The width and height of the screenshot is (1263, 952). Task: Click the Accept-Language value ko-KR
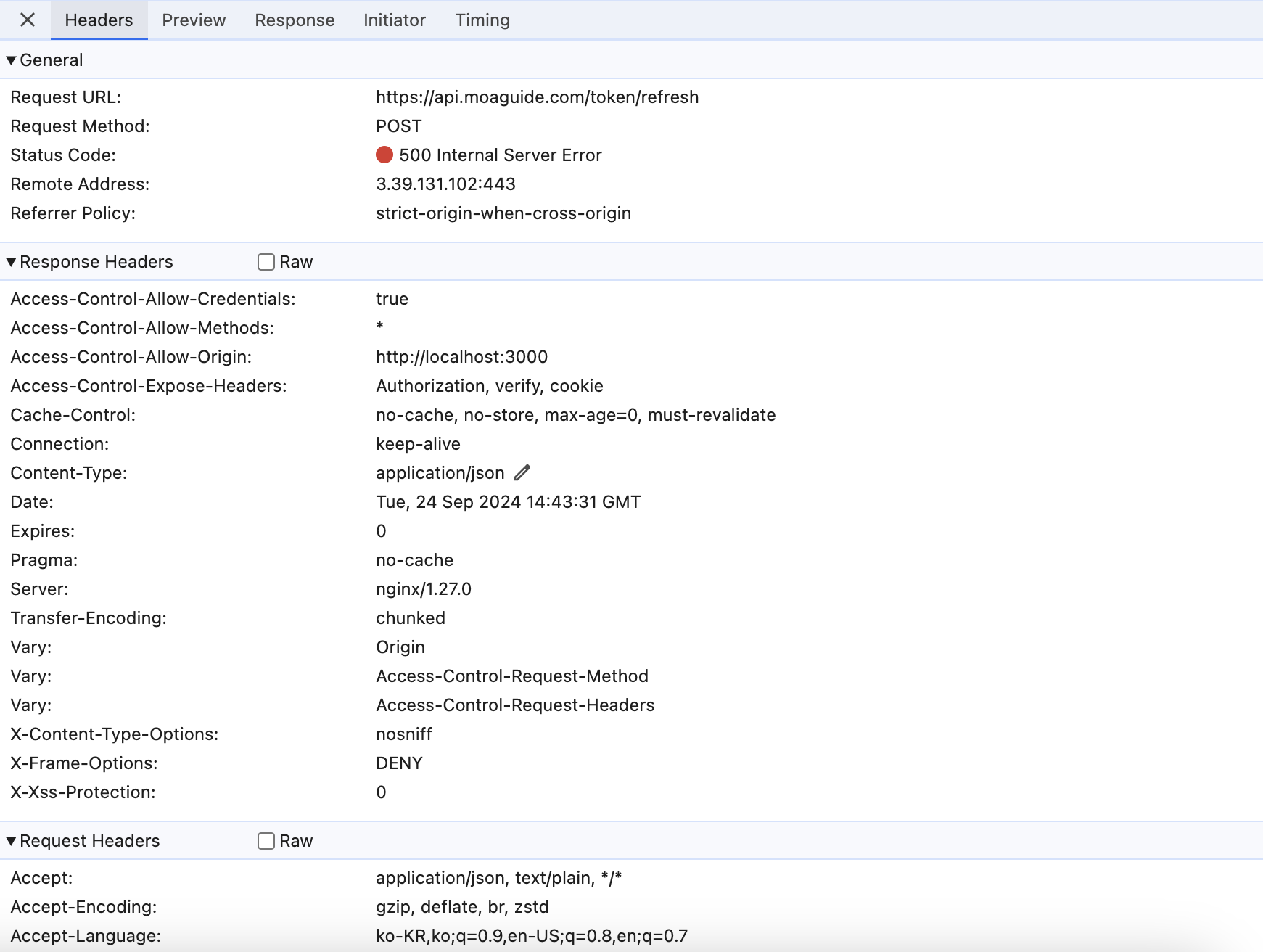[532, 936]
